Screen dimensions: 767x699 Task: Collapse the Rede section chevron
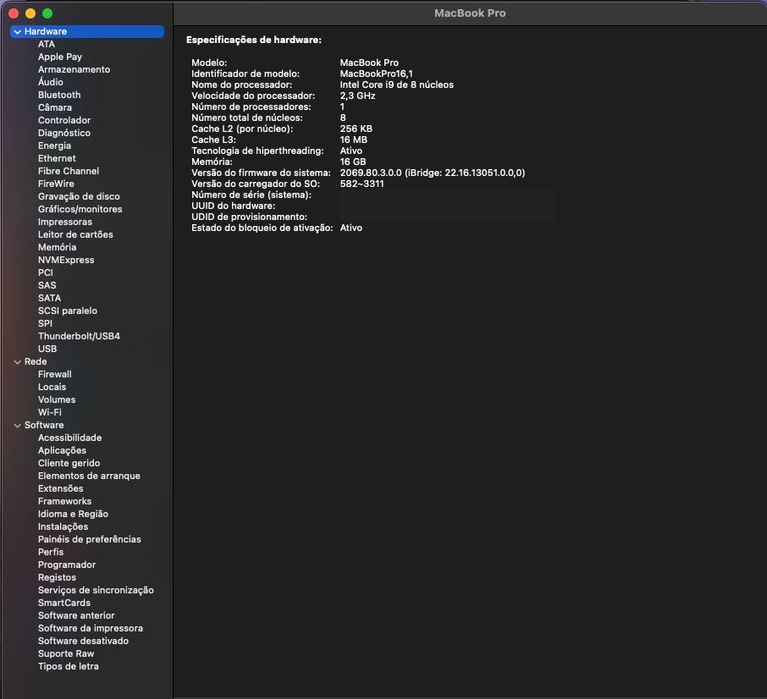coord(18,362)
